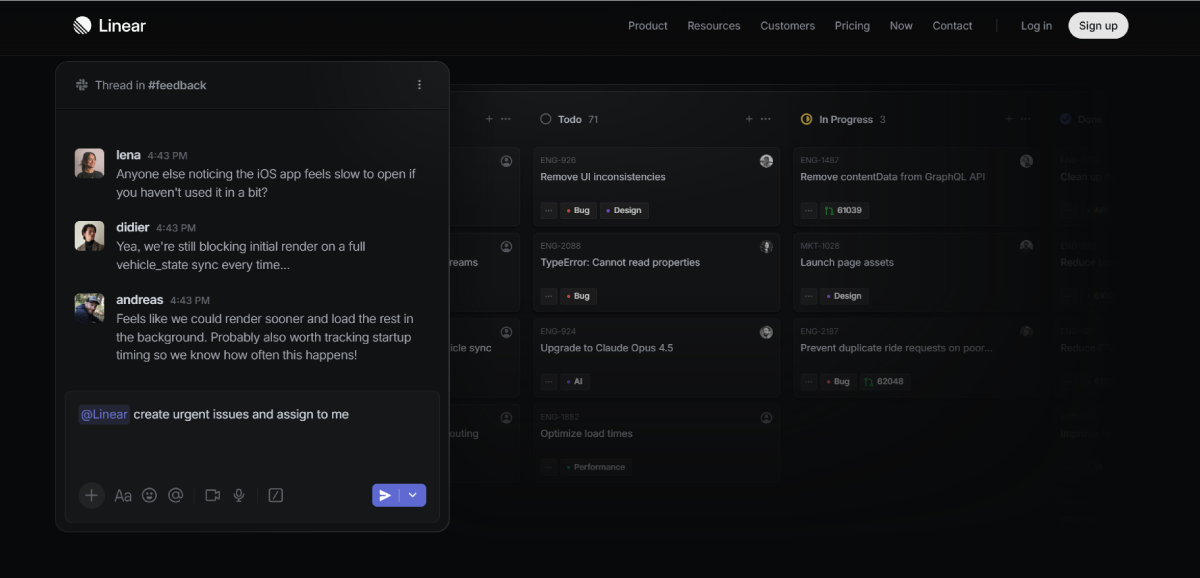Click the Done column checkmark icon

pyautogui.click(x=1066, y=119)
